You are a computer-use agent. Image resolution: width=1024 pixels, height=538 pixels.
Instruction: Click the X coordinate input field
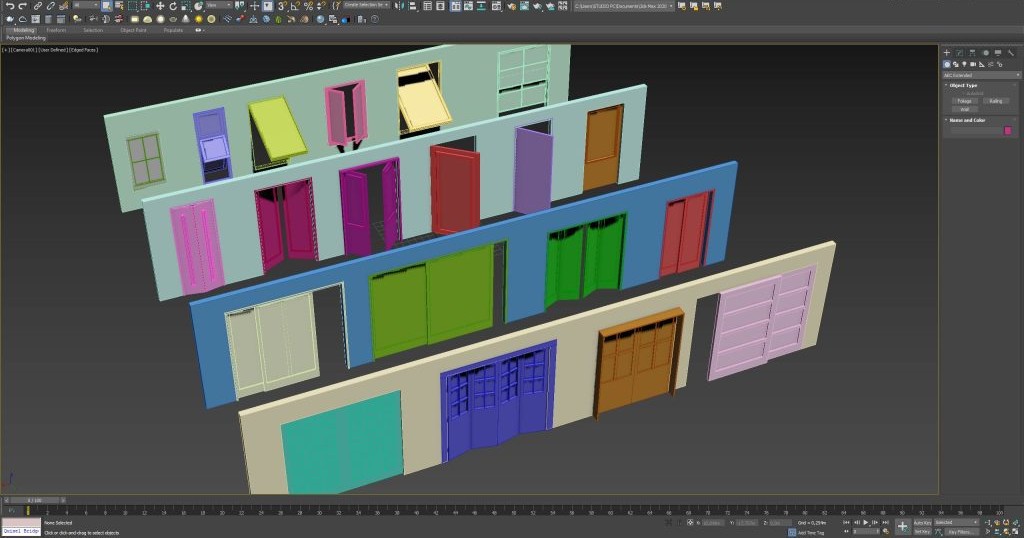click(713, 523)
